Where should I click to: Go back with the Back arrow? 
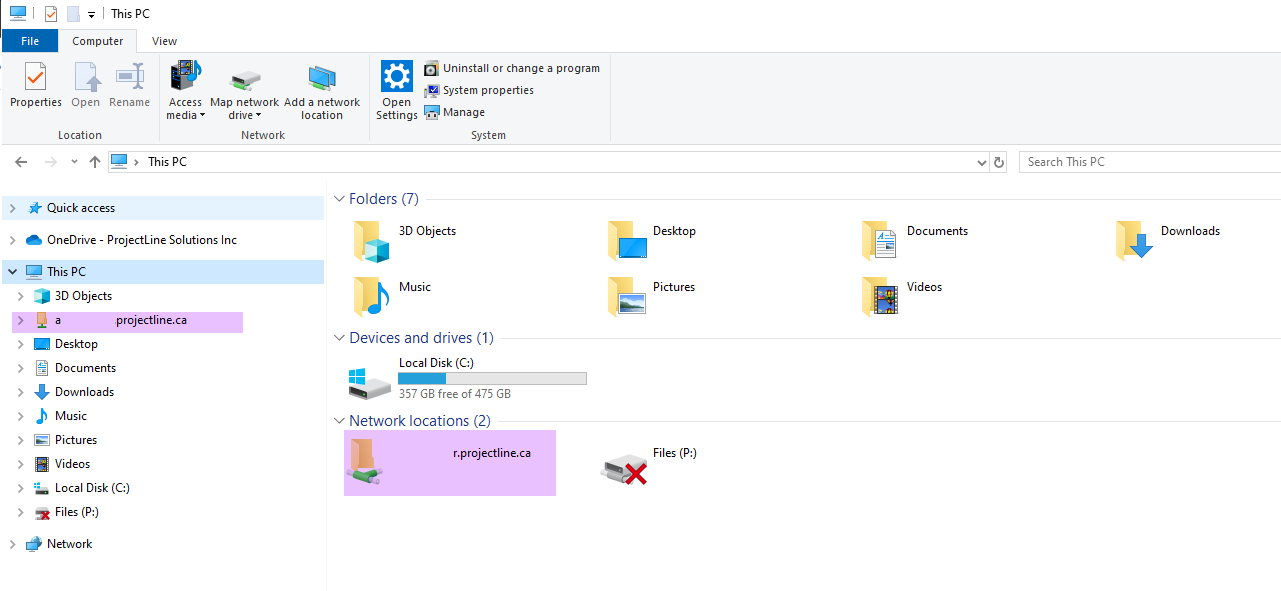click(21, 162)
